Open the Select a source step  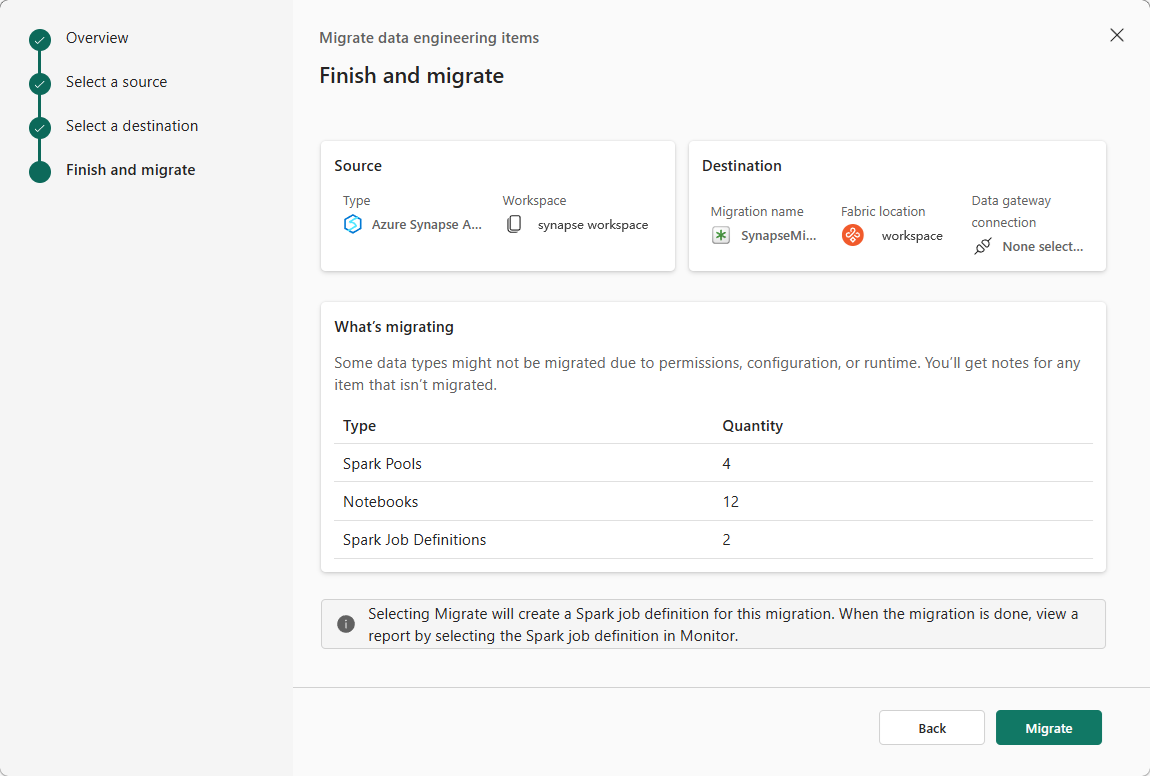117,82
